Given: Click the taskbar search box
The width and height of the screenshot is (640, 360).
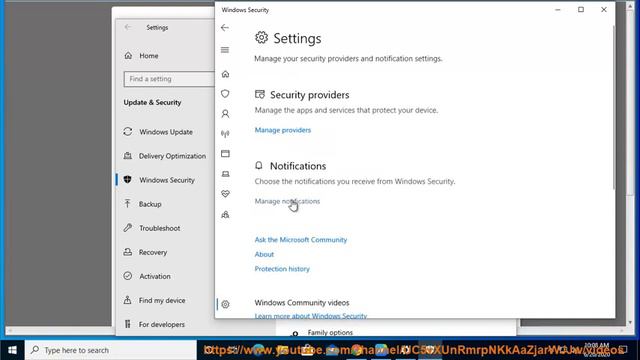Looking at the screenshot, I should click(111, 350).
